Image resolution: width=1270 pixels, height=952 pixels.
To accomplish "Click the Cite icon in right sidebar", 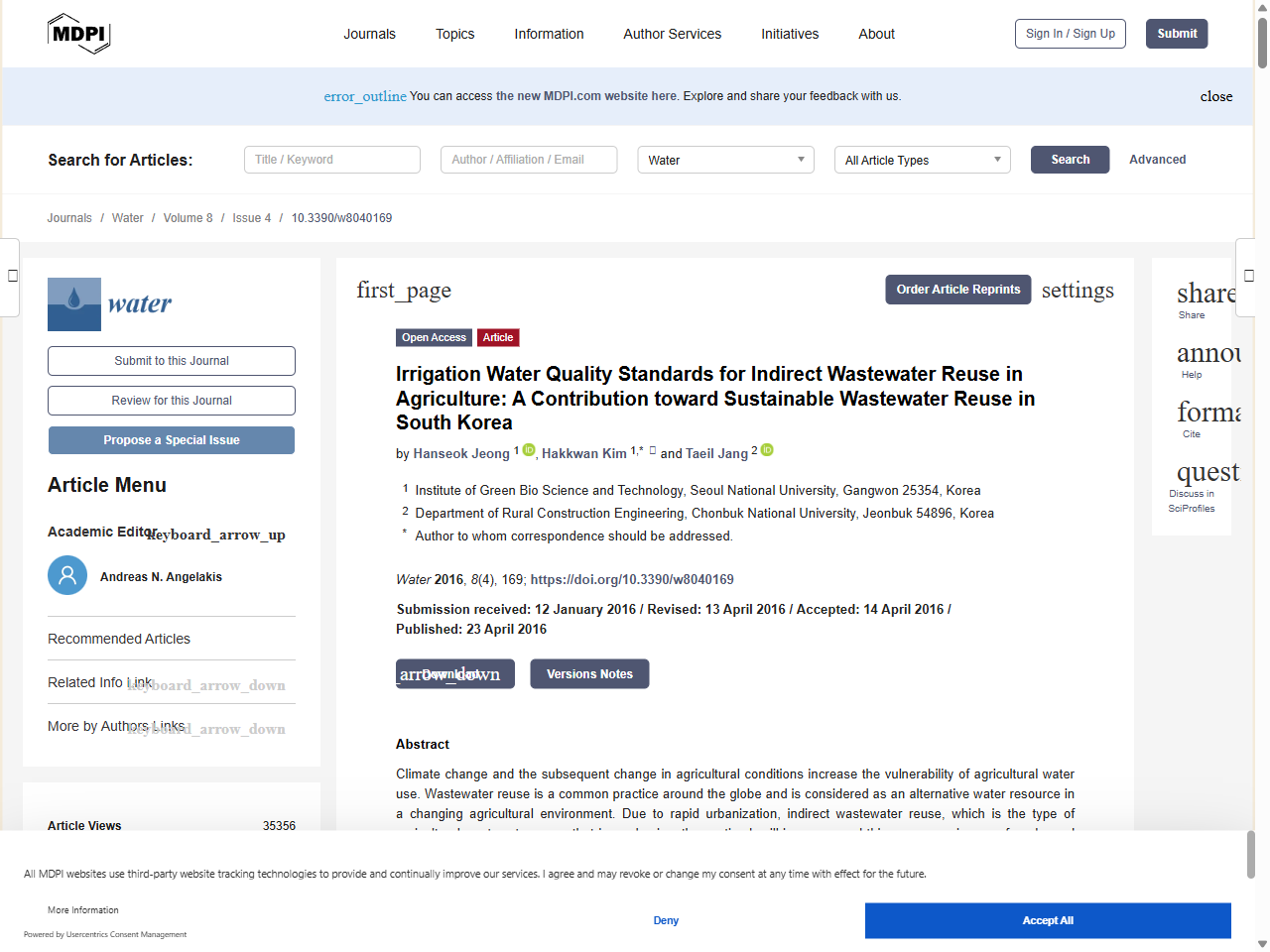I will (1206, 413).
